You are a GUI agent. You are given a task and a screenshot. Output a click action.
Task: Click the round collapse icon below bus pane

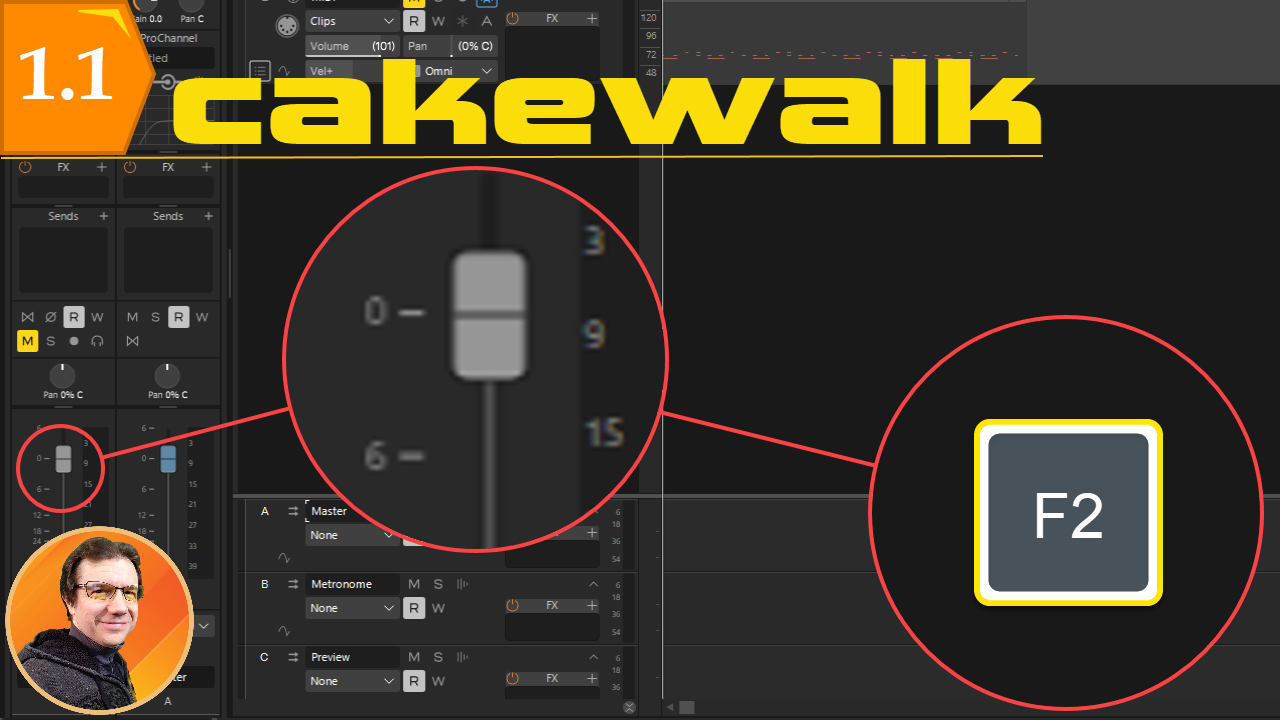[629, 707]
